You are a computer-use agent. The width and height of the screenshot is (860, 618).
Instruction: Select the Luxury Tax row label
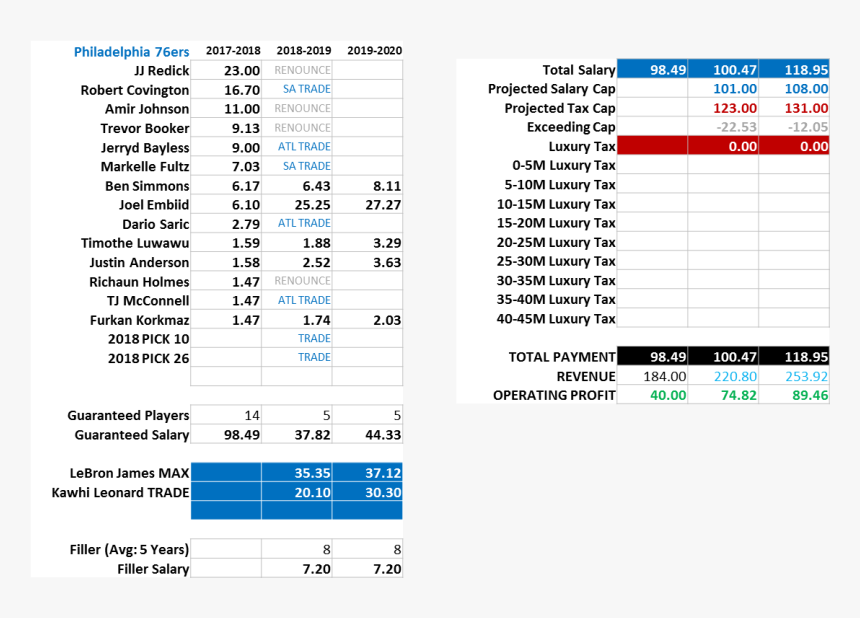[x=582, y=147]
